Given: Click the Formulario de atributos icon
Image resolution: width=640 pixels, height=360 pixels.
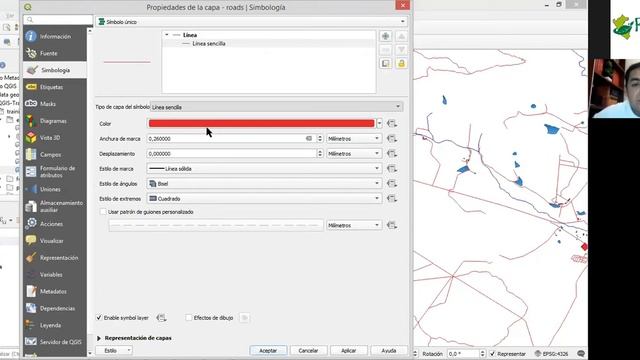Looking at the screenshot, I should pos(31,171).
